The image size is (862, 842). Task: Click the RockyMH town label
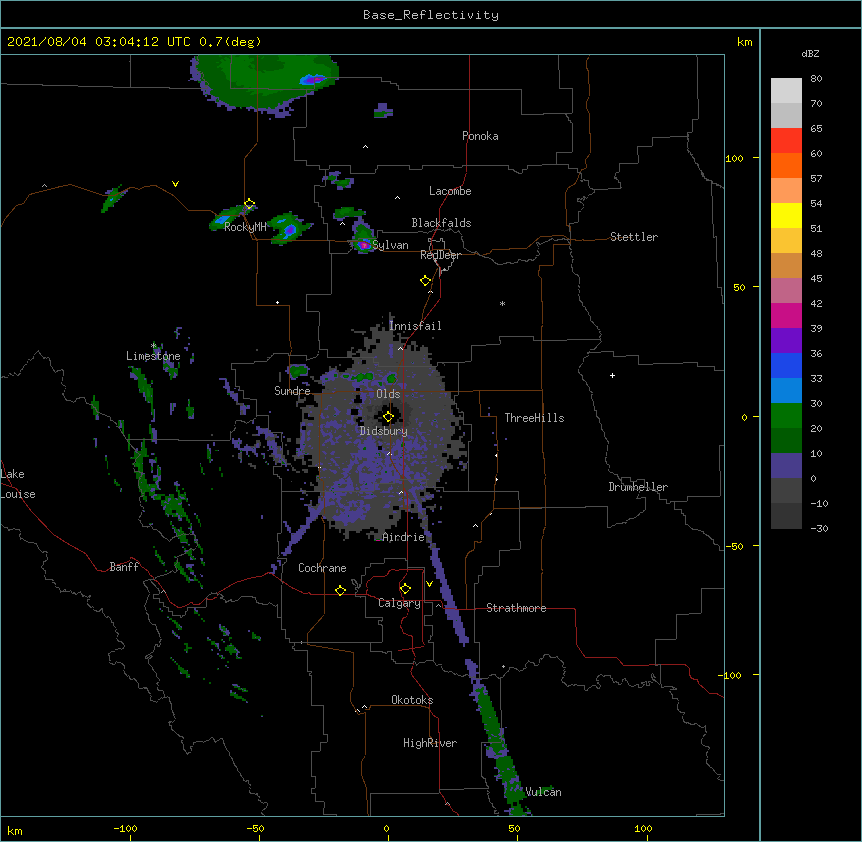(245, 227)
